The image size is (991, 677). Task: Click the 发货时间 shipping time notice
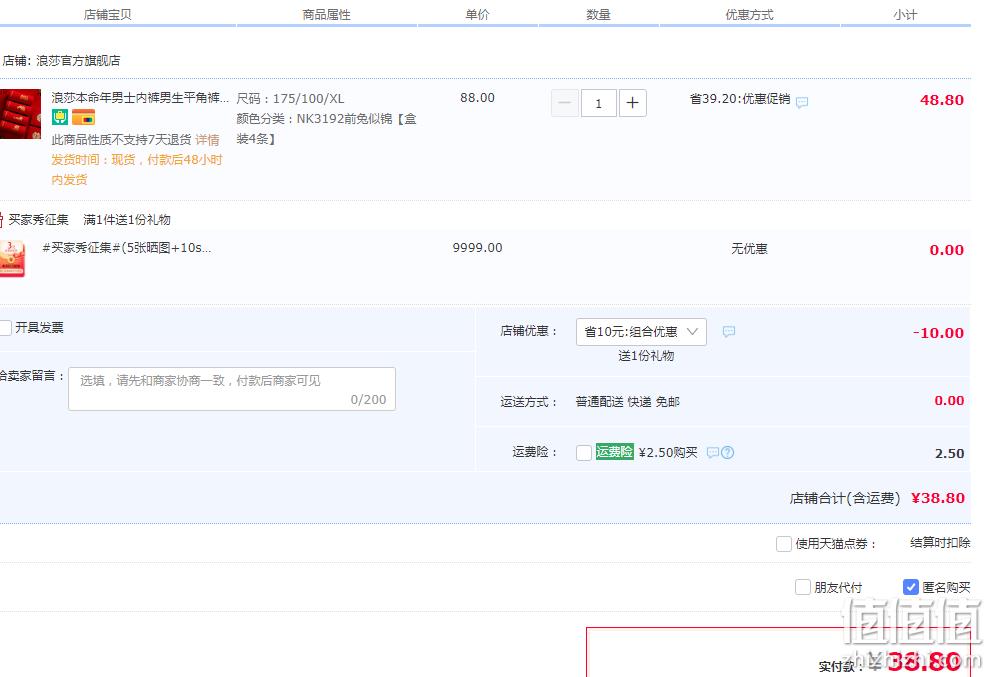[137, 169]
